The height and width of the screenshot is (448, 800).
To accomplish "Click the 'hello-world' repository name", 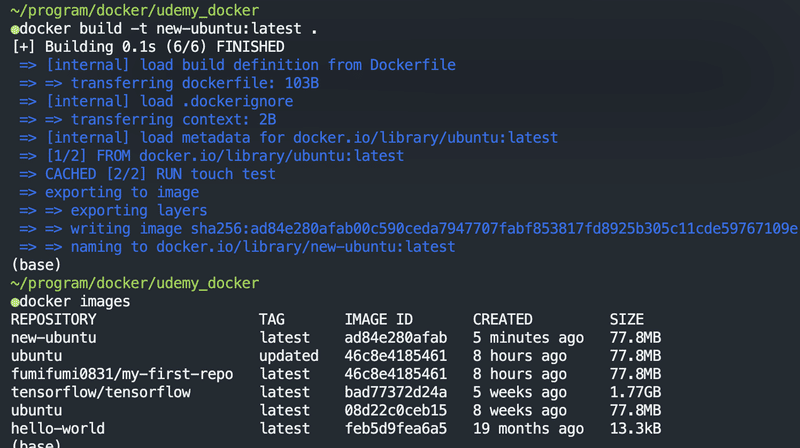I will coord(58,429).
